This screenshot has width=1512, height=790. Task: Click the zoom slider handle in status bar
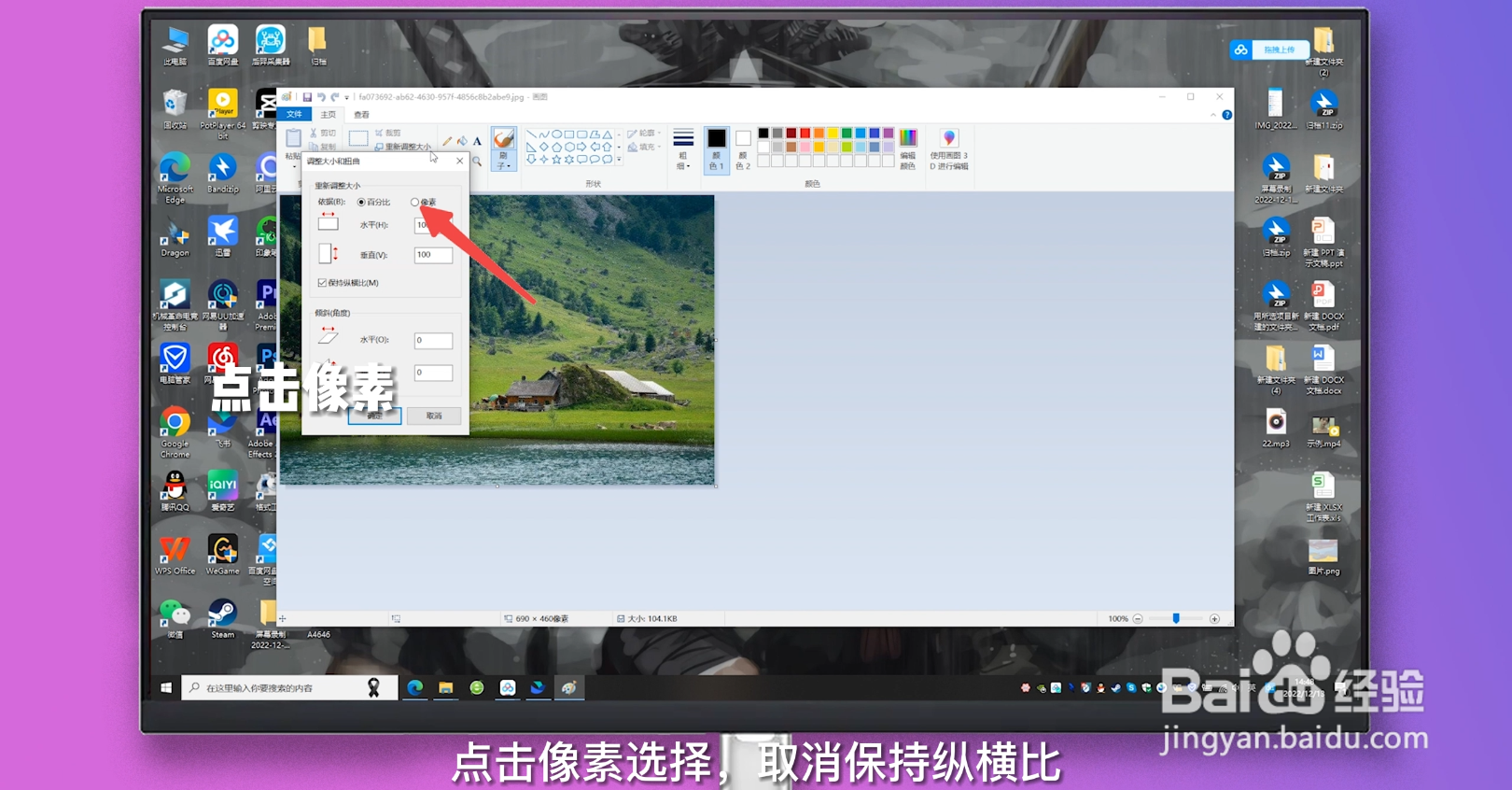(x=1176, y=618)
